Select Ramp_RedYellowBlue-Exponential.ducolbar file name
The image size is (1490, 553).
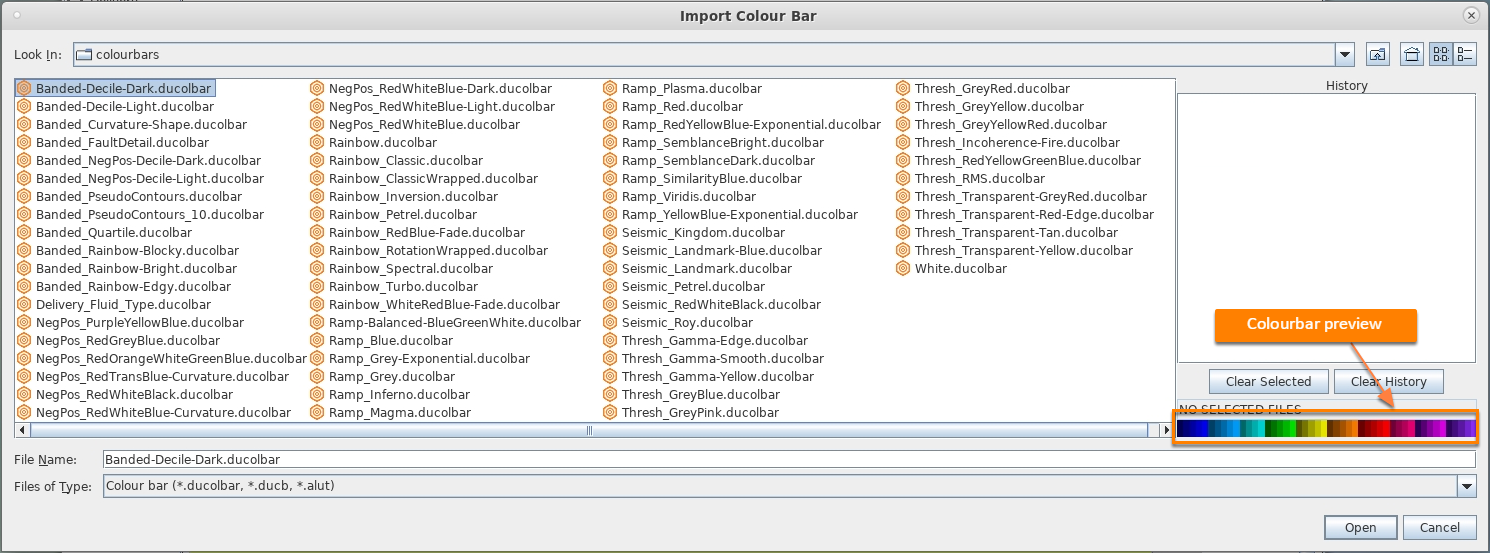(751, 124)
